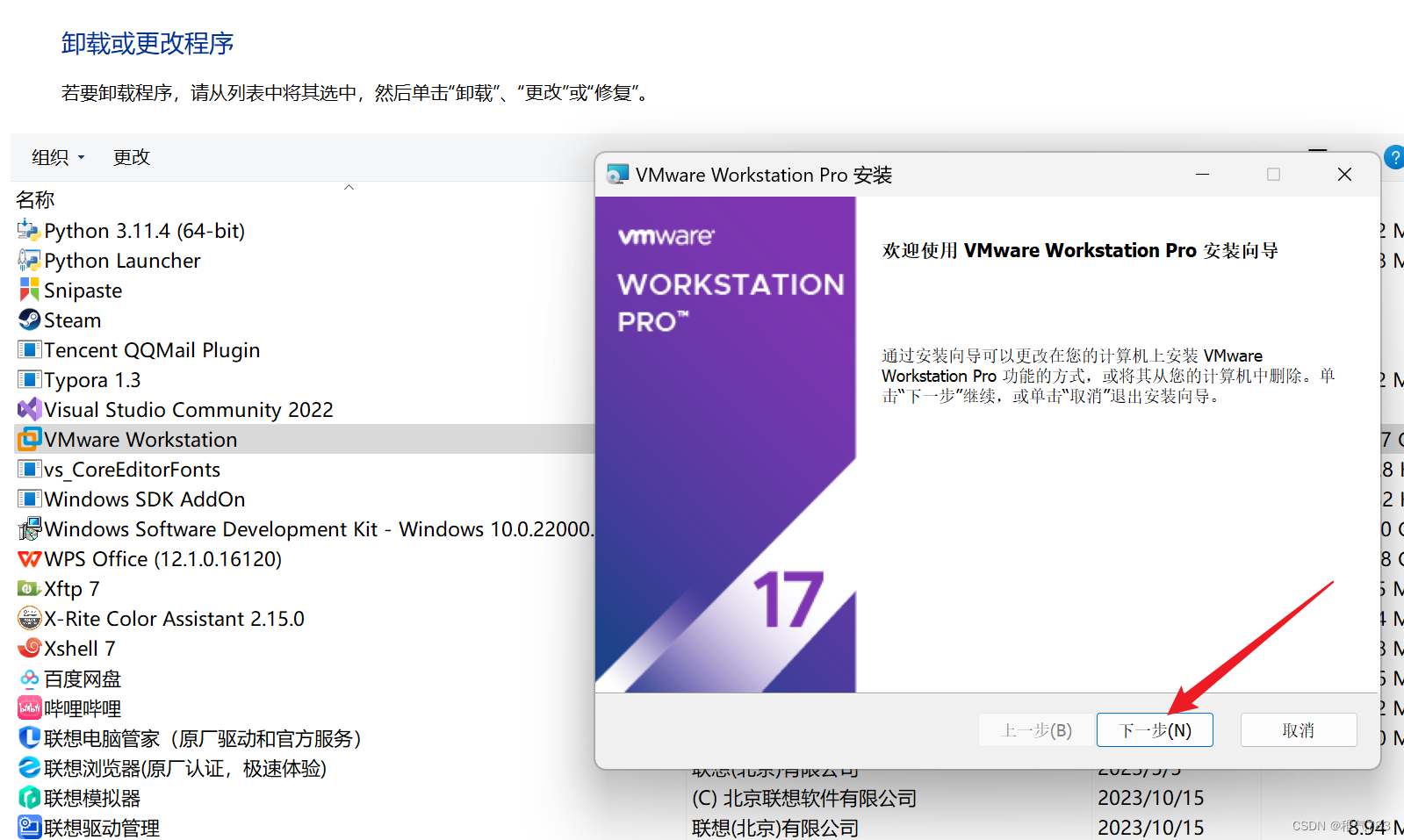The height and width of the screenshot is (840, 1404).
Task: Select the Tencent QQMail Plugin entry
Action: (152, 350)
